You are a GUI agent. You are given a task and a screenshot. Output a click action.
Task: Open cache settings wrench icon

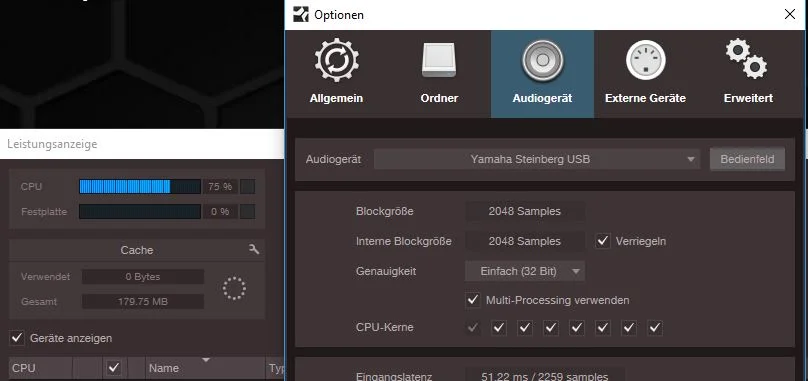coord(254,250)
